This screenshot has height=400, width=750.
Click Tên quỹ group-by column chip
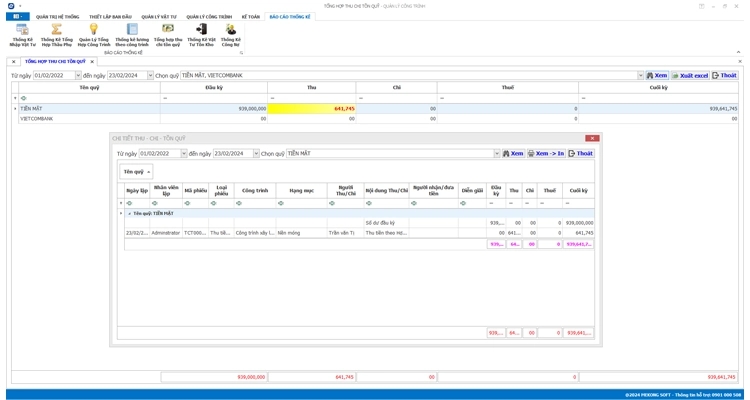pos(135,172)
